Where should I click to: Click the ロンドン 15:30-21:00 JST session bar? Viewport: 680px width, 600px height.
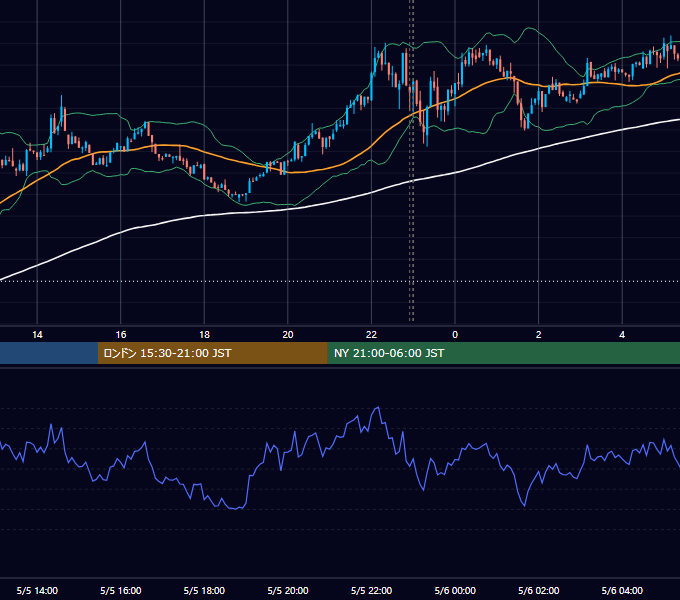(212, 353)
